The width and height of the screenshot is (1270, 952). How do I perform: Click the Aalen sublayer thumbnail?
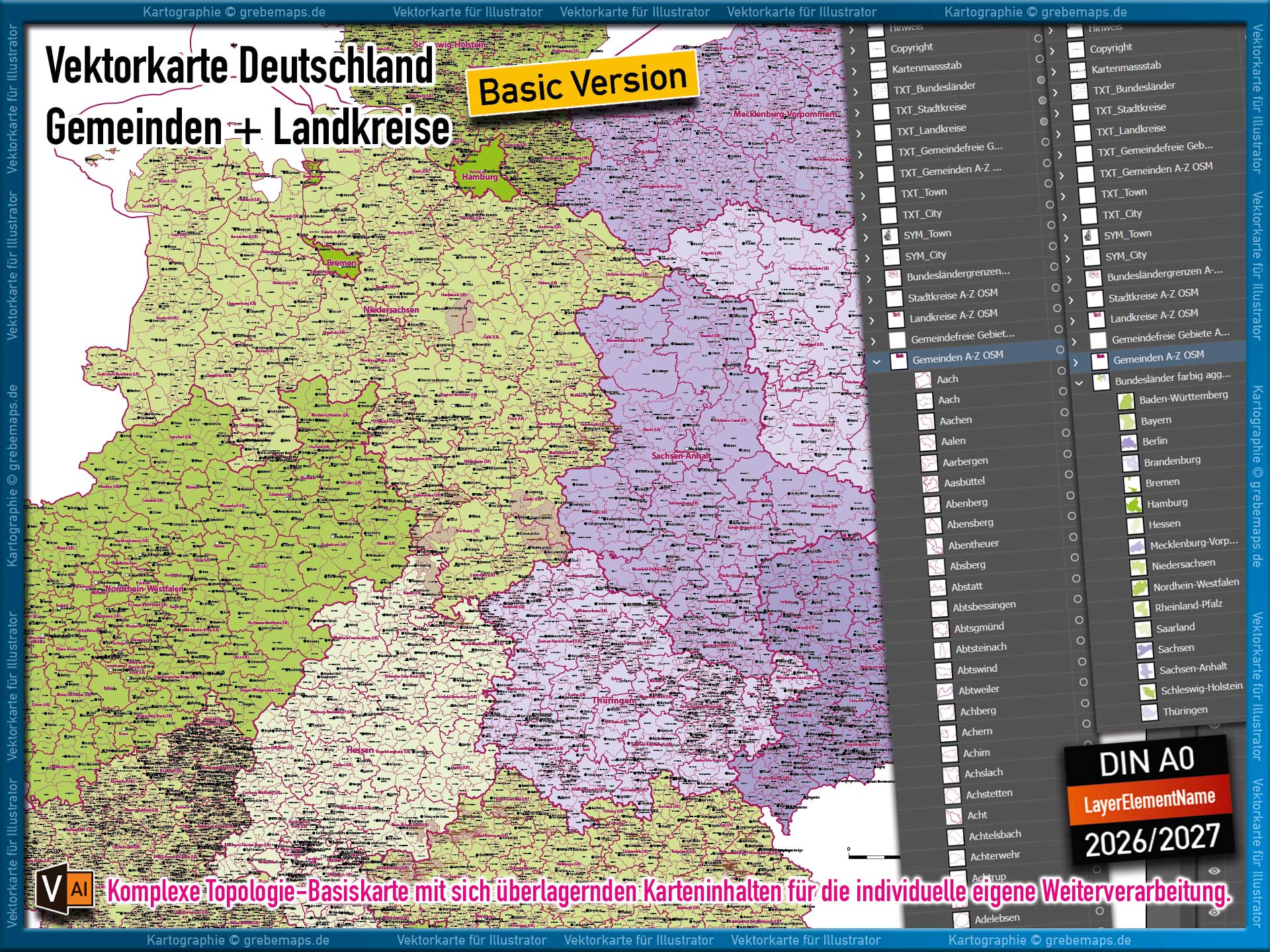(927, 442)
